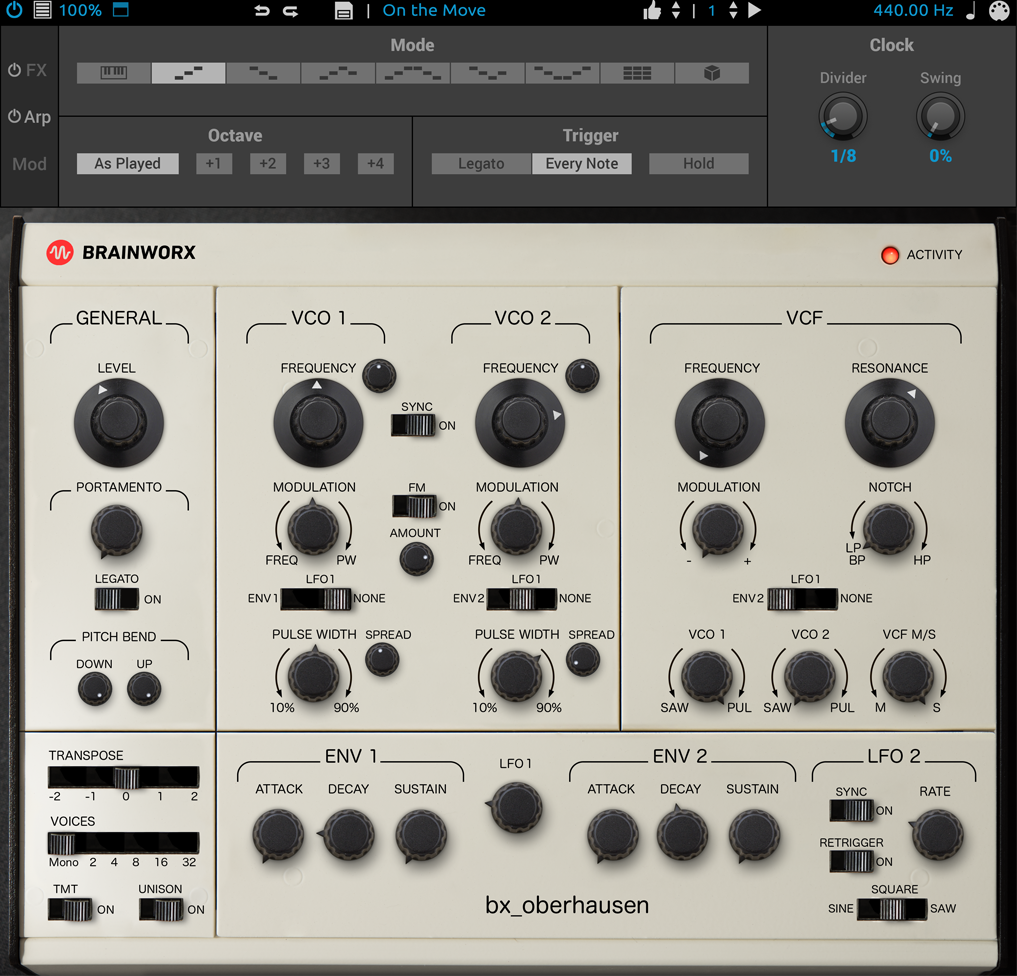Select the +2 octave button

(267, 163)
